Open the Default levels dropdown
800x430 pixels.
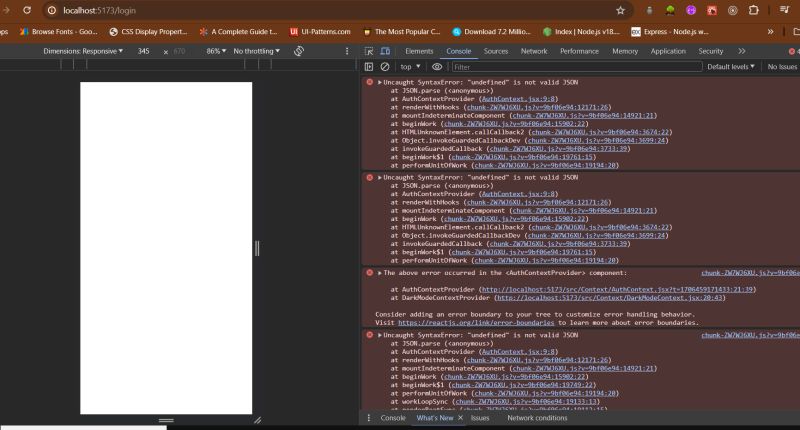tap(731, 67)
